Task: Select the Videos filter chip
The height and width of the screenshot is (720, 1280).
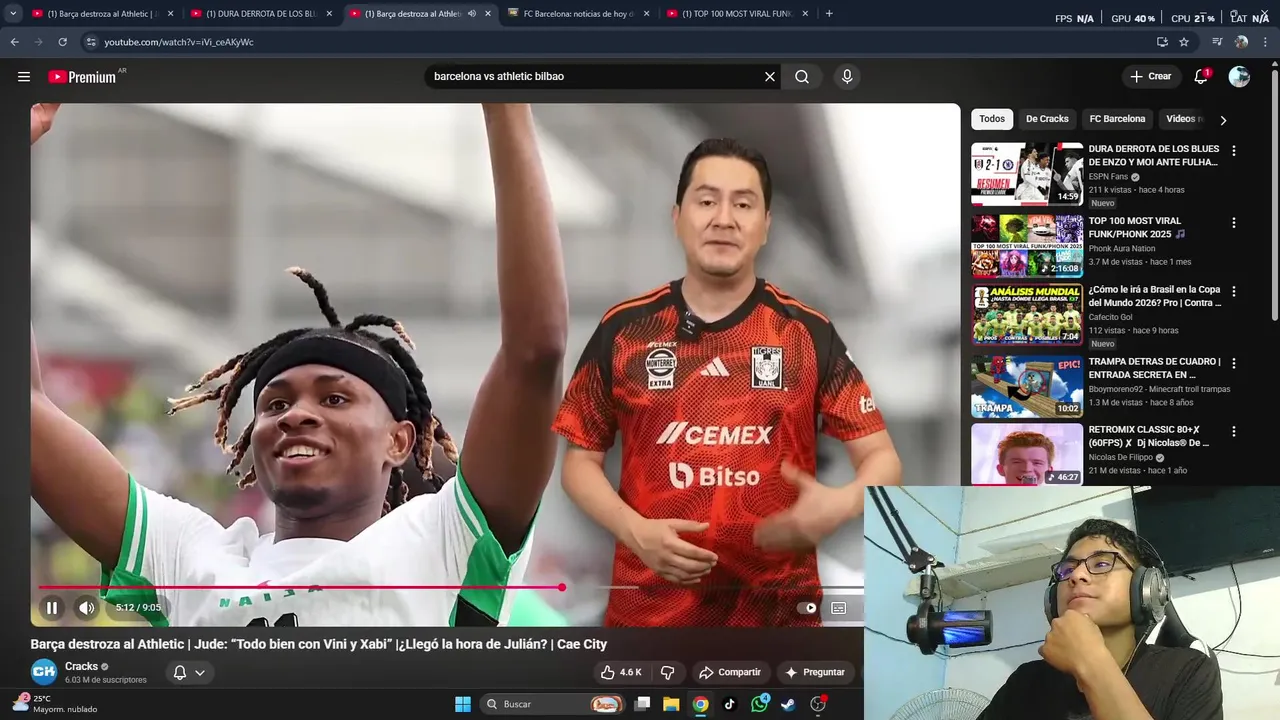Action: pyautogui.click(x=1184, y=119)
